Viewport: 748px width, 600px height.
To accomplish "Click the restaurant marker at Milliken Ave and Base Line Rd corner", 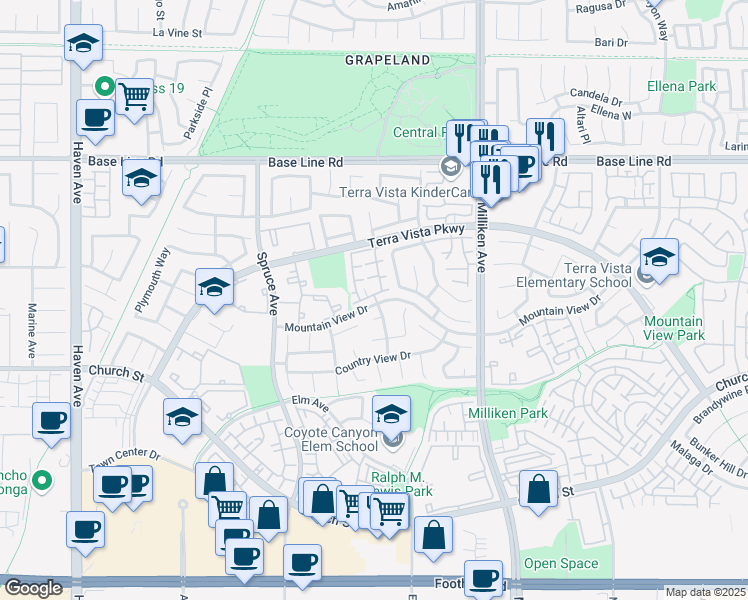I will click(491, 181).
